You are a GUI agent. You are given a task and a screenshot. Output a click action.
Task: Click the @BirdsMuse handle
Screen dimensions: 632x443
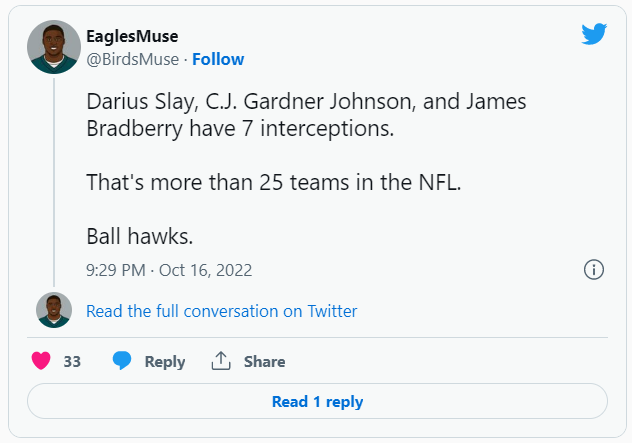133,59
